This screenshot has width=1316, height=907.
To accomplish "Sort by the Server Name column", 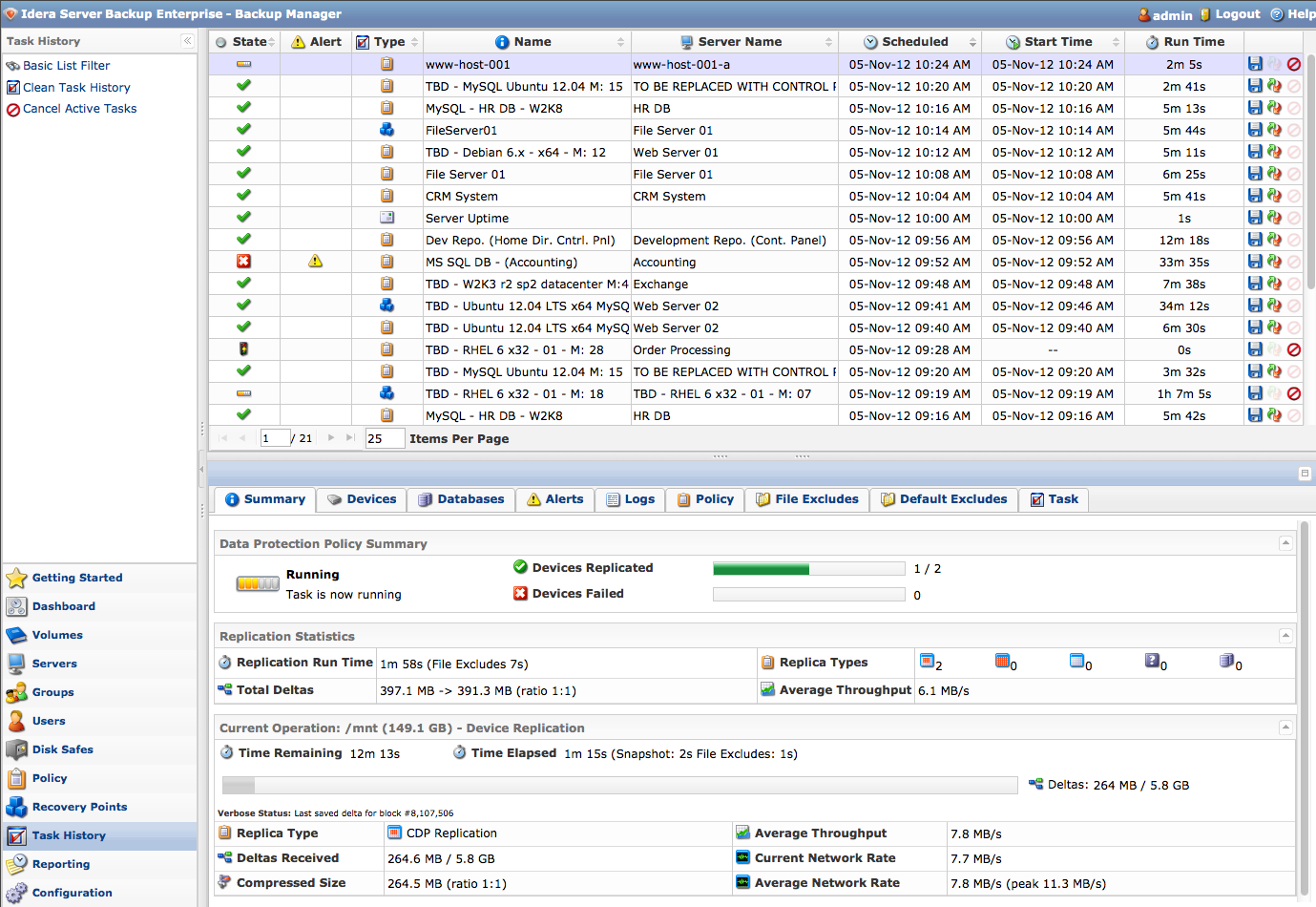I will coord(734,42).
